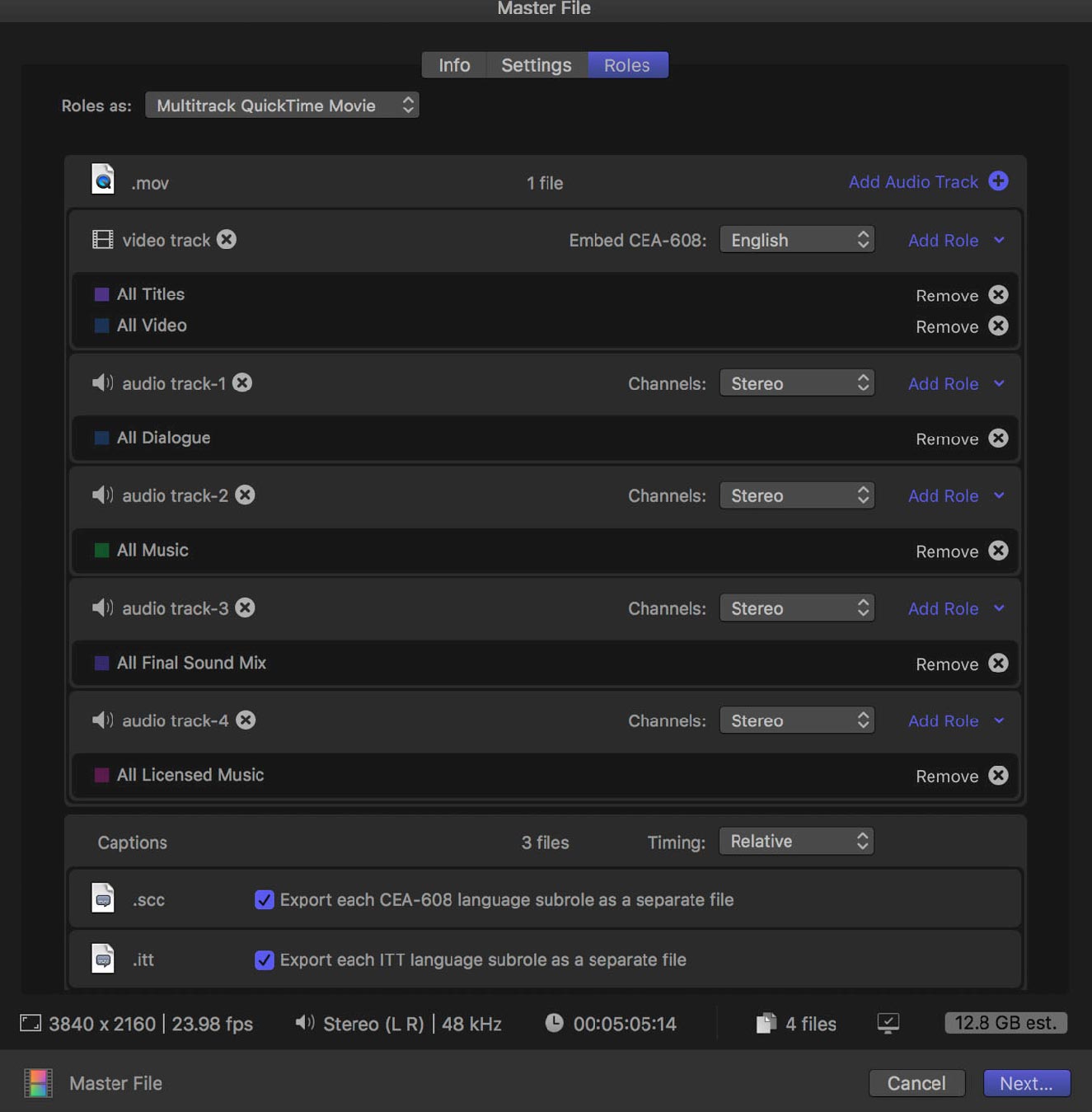
Task: Click the Add Audio Track link
Action: click(x=913, y=181)
